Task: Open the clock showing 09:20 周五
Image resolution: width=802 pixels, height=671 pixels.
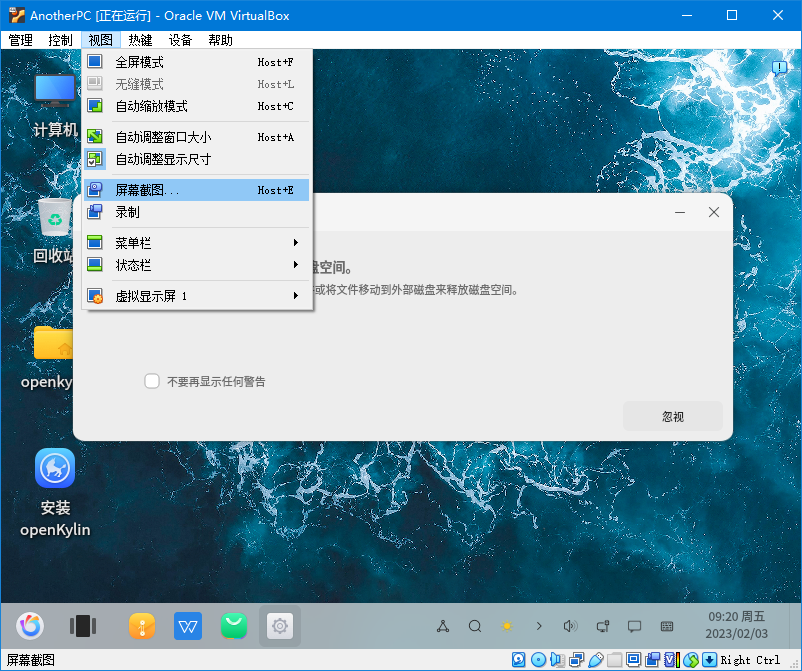Action: click(737, 625)
